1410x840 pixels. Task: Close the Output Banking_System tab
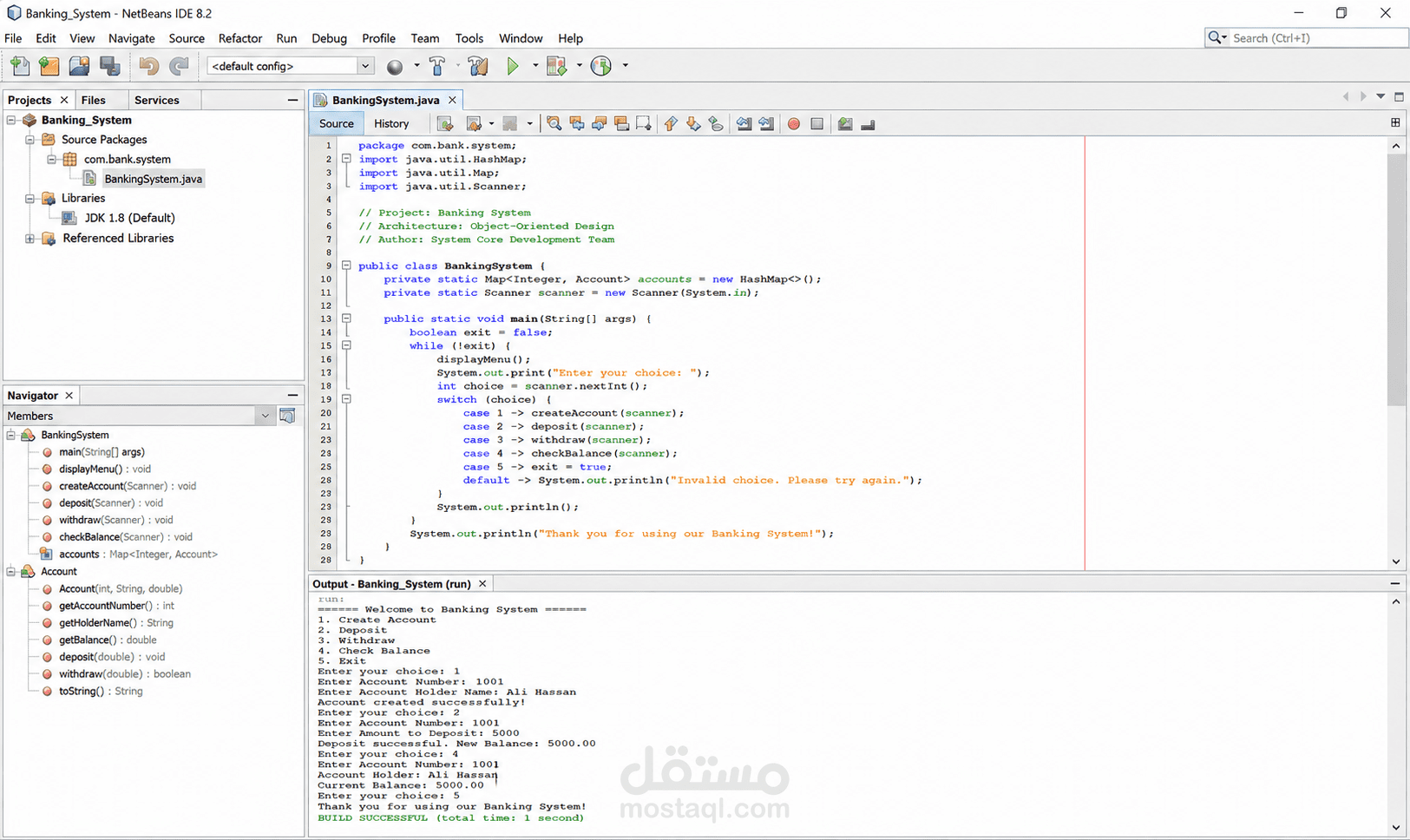click(x=482, y=584)
